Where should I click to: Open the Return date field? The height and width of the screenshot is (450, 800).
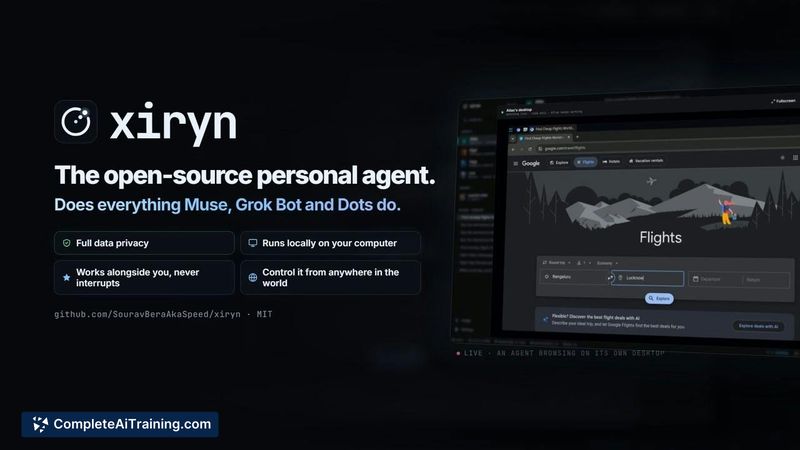[766, 280]
